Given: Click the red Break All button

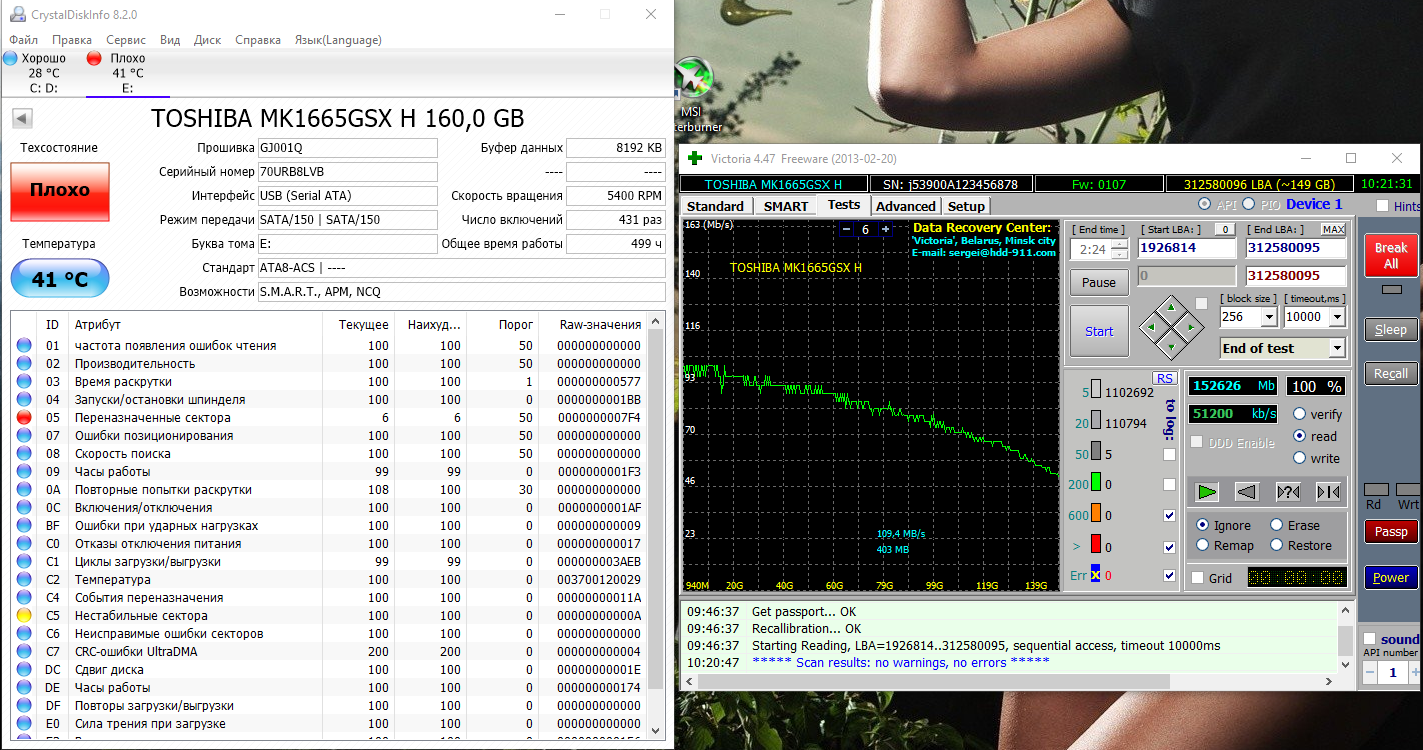Looking at the screenshot, I should click(x=1390, y=256).
